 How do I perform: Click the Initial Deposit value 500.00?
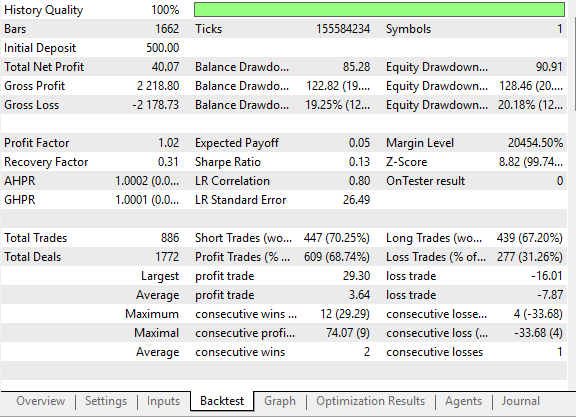click(x=163, y=48)
